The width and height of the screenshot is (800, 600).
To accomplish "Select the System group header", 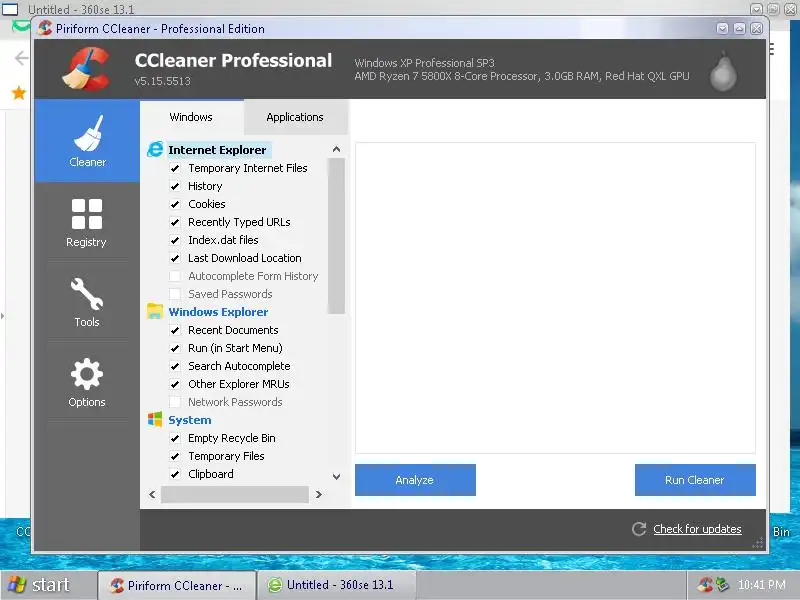I will 190,420.
